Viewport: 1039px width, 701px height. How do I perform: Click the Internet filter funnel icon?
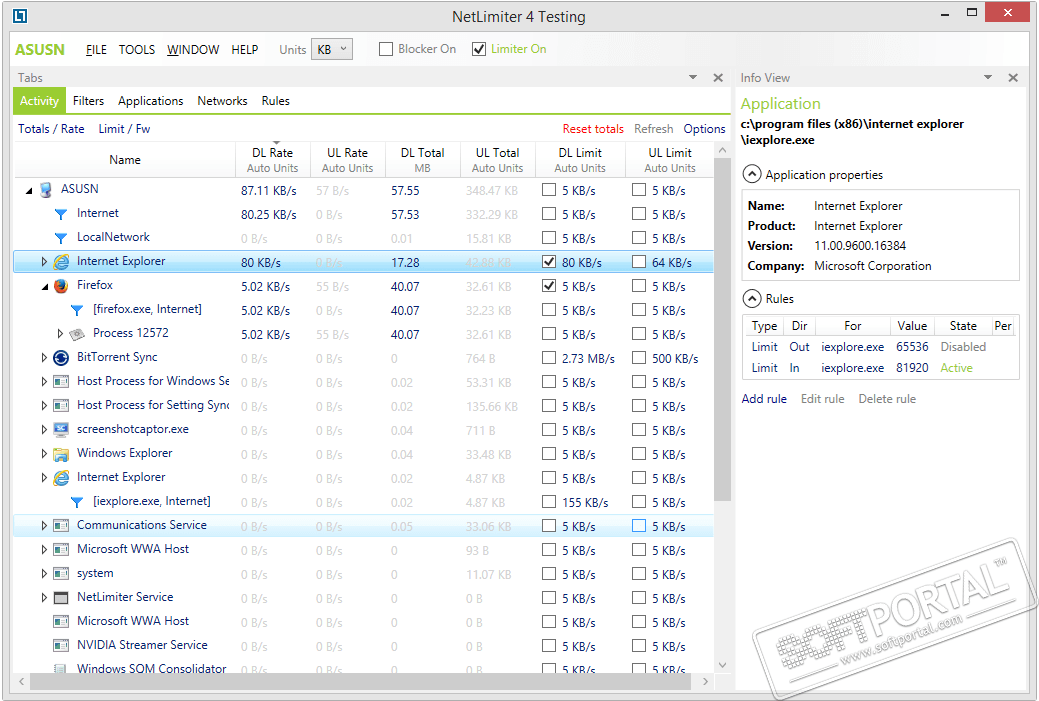pyautogui.click(x=61, y=214)
